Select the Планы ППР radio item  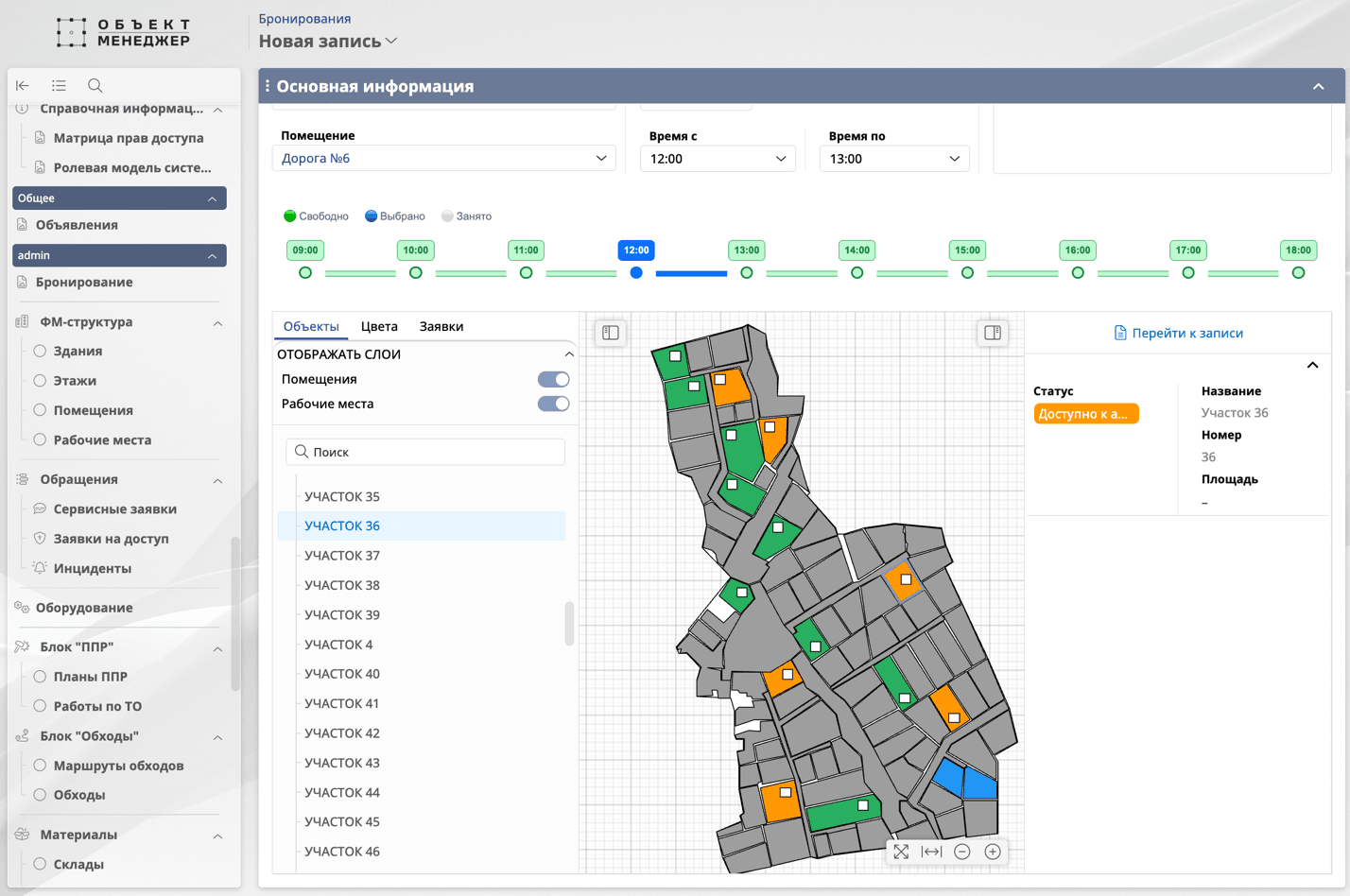(40, 677)
